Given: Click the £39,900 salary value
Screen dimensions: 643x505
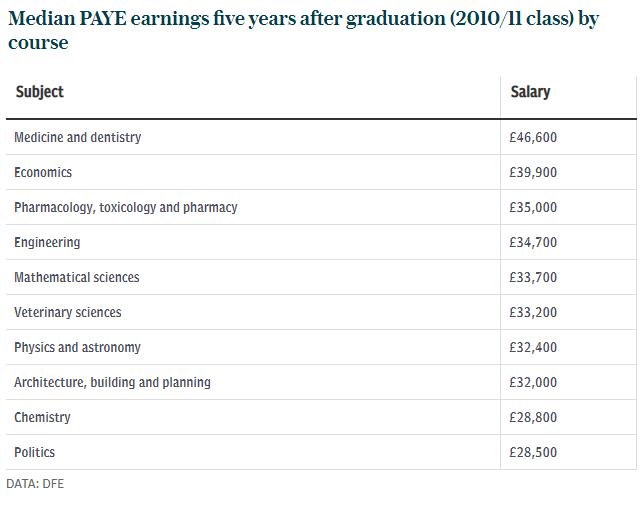Looking at the screenshot, I should point(533,172).
